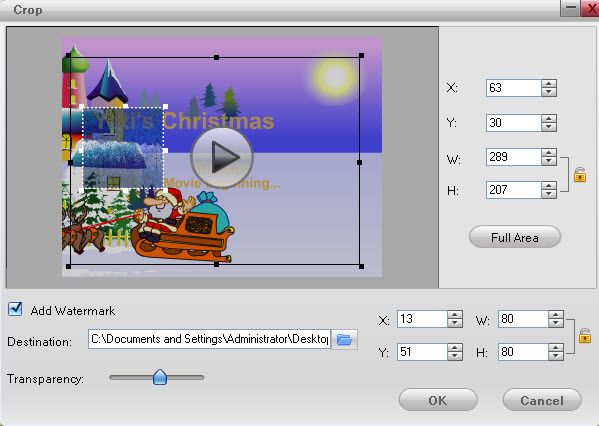599x426 pixels.
Task: Toggle the watermark width-height aspect lock icon
Action: click(x=584, y=336)
